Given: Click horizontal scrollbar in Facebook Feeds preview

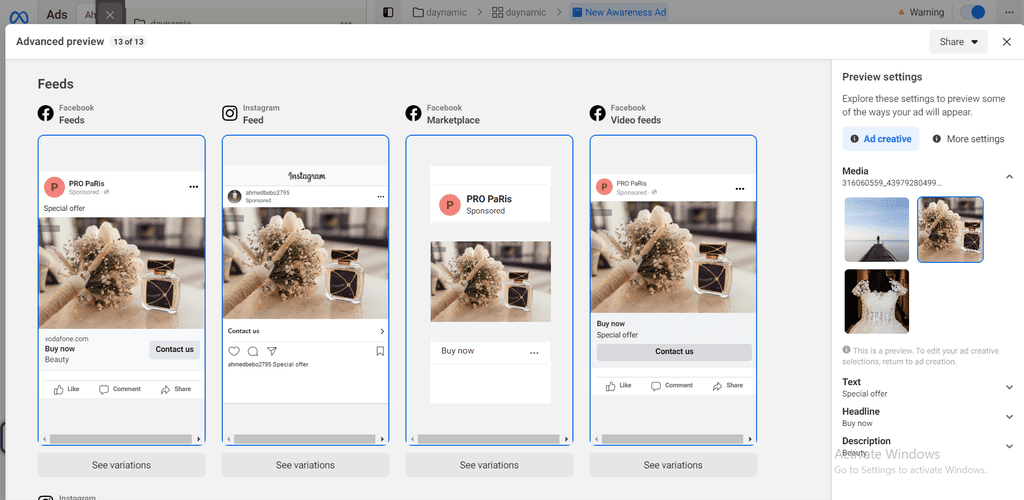Looking at the screenshot, I should [121, 439].
